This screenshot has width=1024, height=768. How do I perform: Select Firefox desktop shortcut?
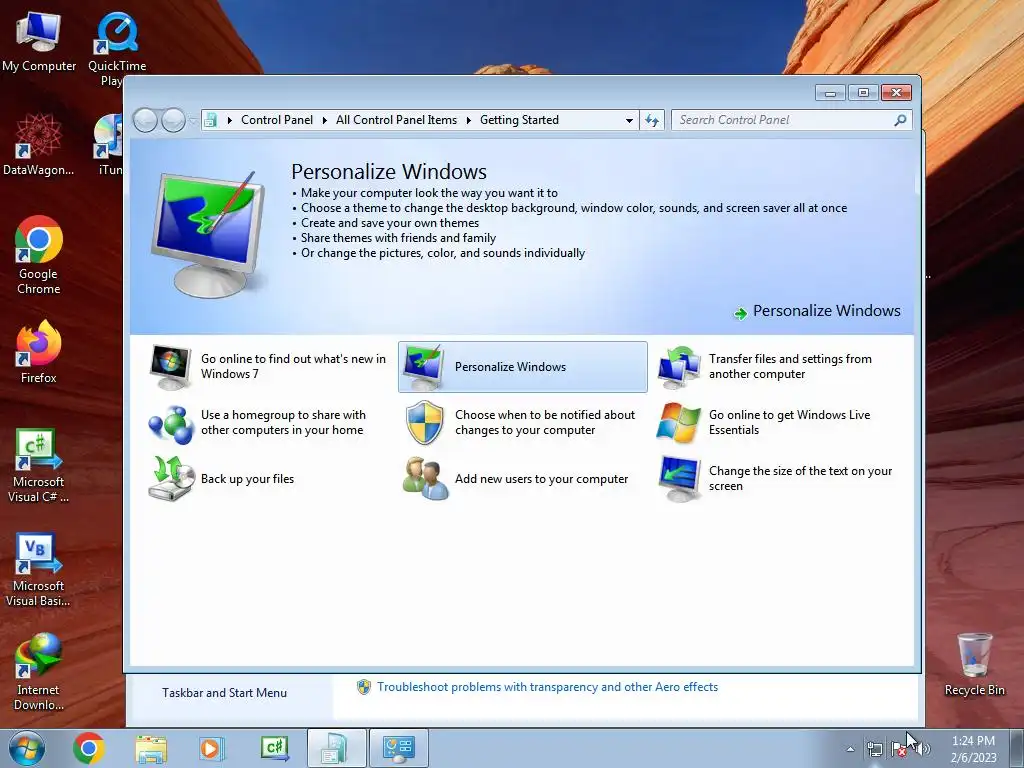coord(39,351)
